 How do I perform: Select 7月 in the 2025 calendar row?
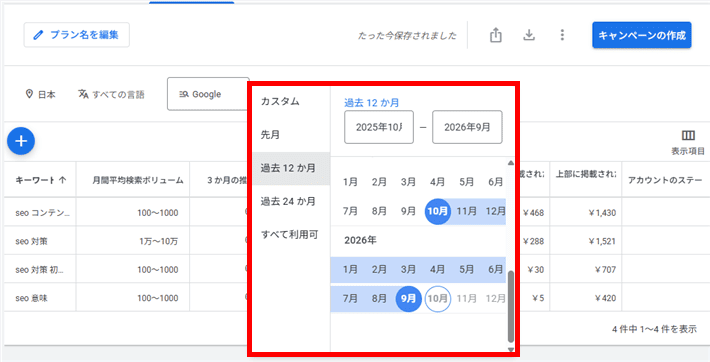(350, 211)
